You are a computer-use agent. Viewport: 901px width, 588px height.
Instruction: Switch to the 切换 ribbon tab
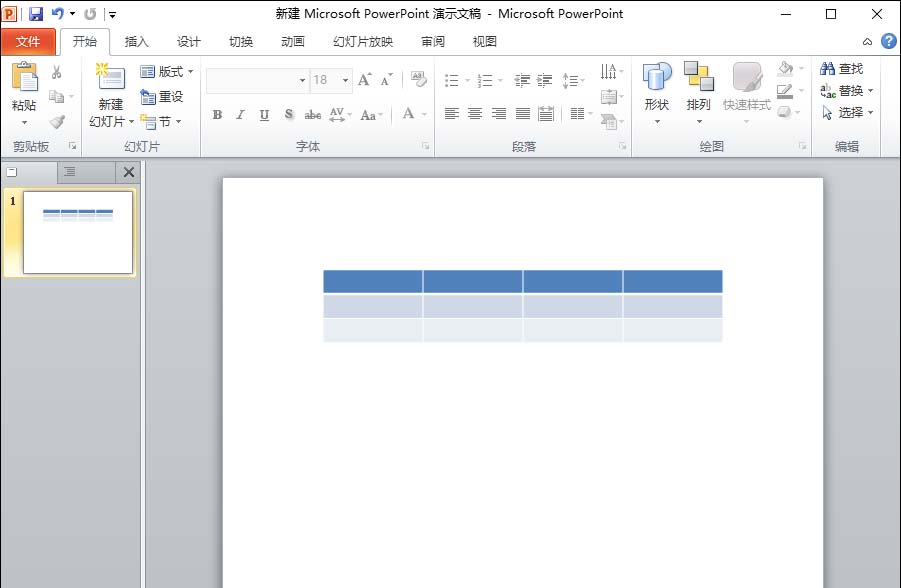(241, 41)
